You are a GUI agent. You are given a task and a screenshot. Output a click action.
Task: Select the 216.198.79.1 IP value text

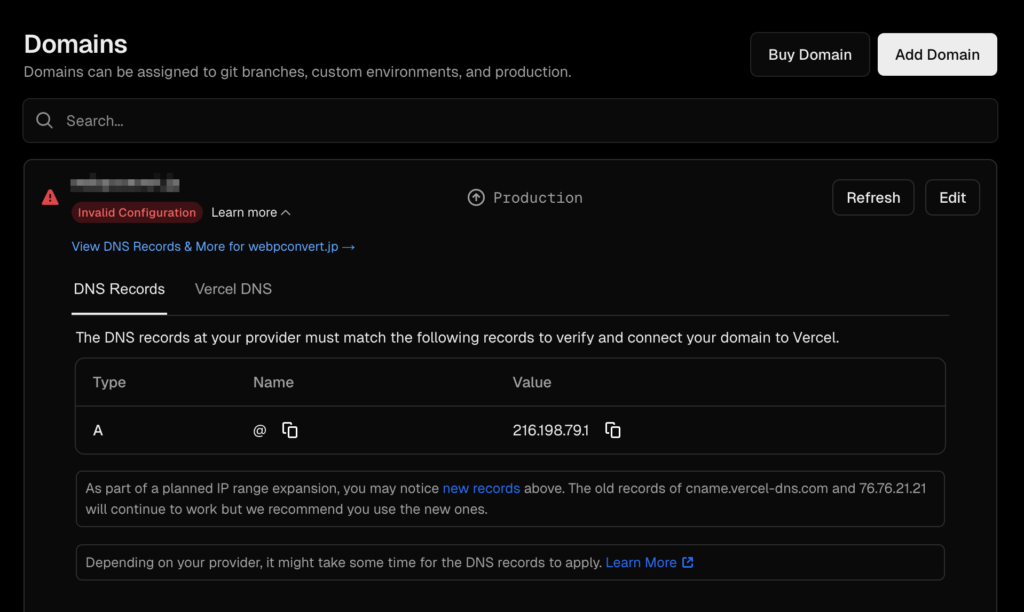[550, 430]
